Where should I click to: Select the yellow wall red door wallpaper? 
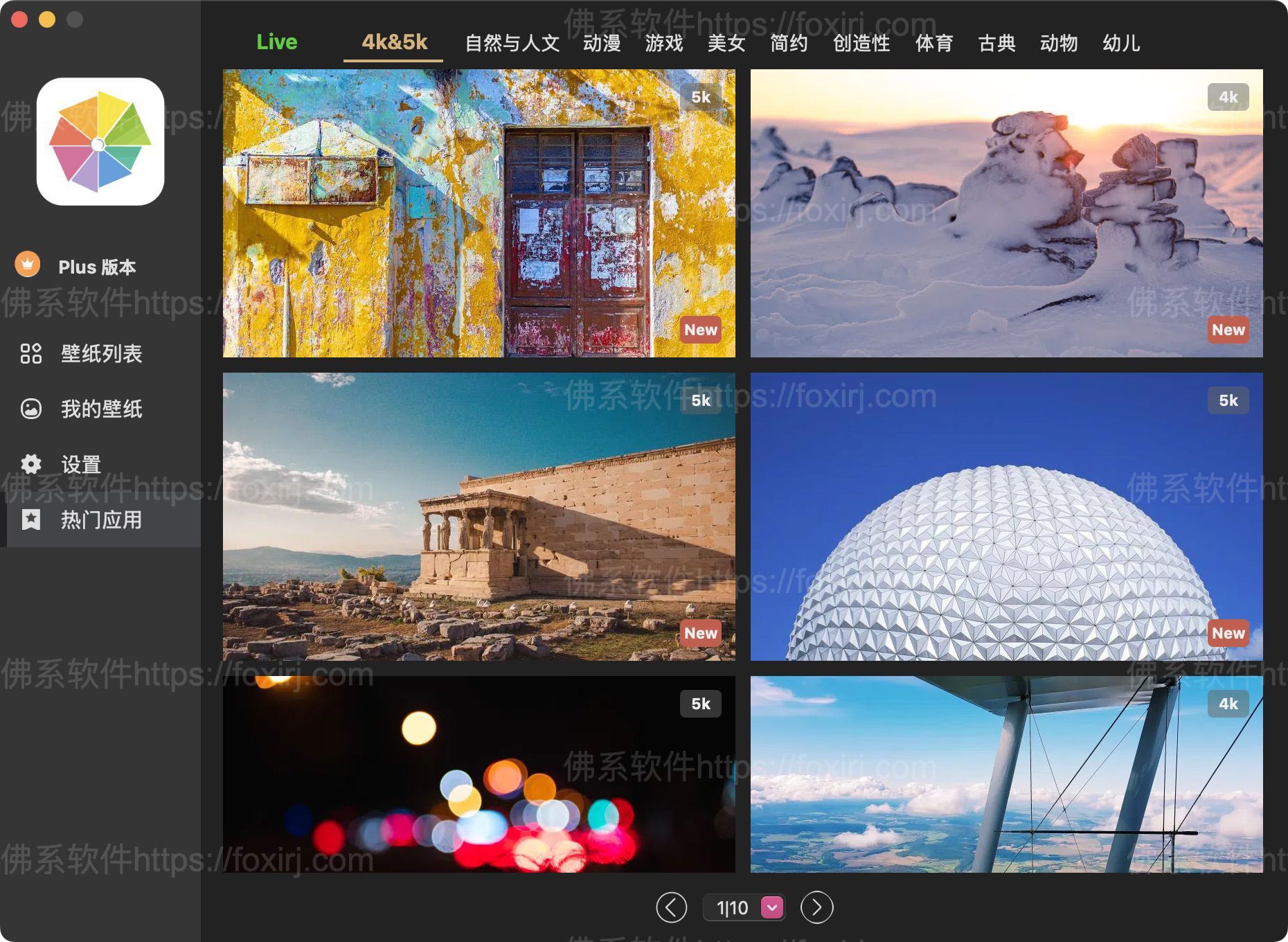(478, 213)
